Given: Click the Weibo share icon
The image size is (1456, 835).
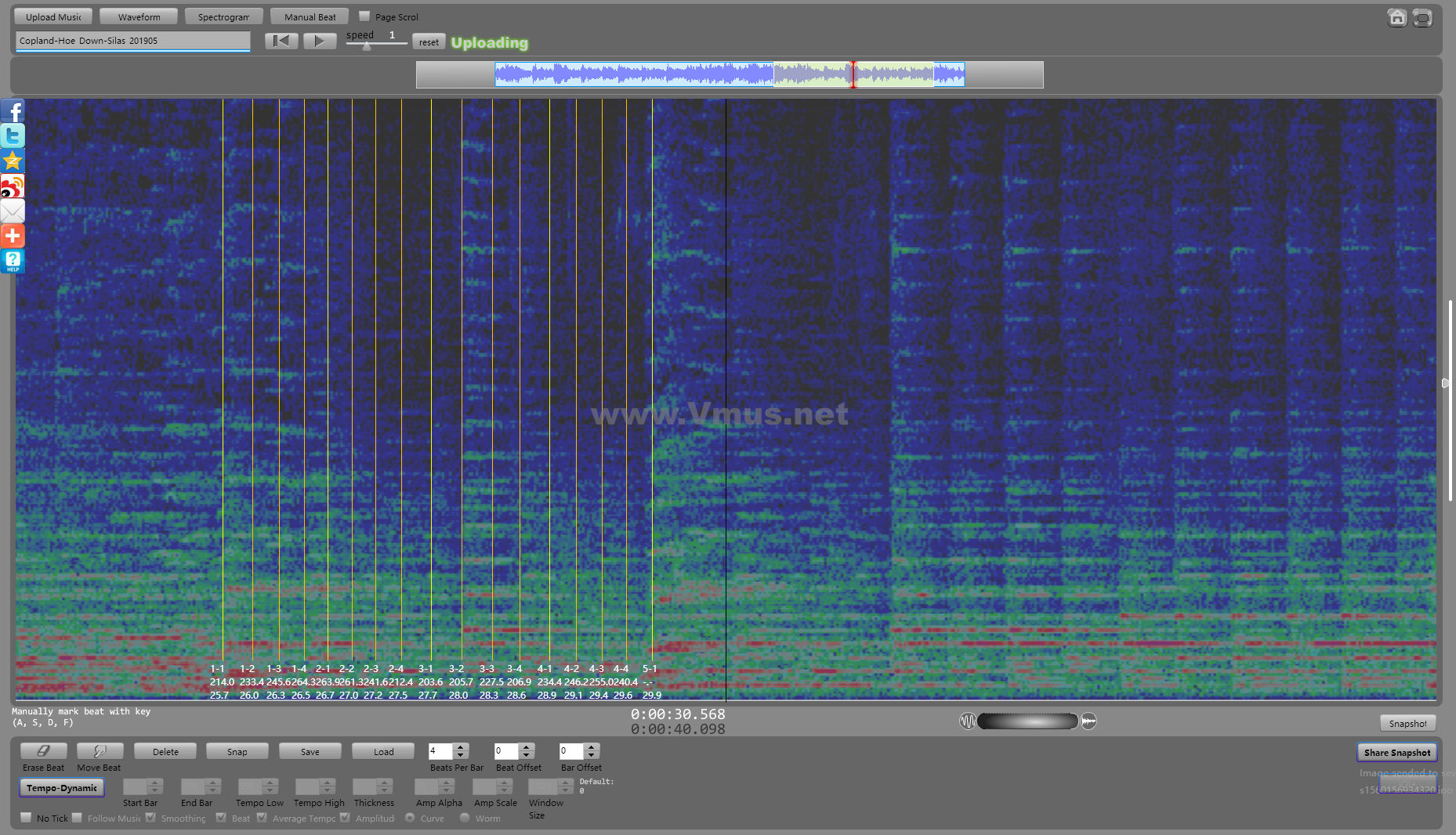Looking at the screenshot, I should pos(13,186).
